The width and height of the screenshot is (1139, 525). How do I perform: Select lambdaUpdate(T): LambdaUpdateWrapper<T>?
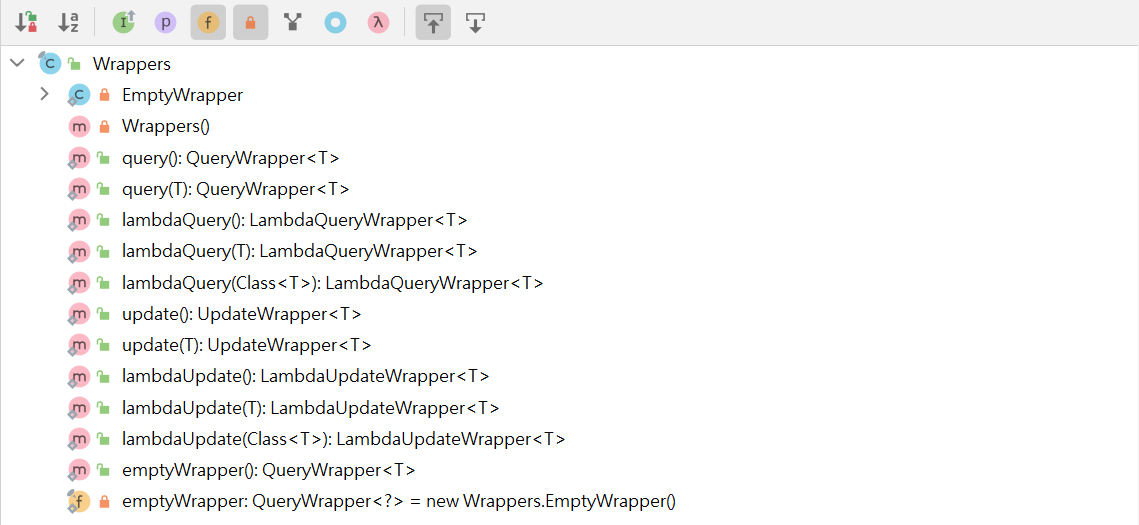(x=311, y=407)
